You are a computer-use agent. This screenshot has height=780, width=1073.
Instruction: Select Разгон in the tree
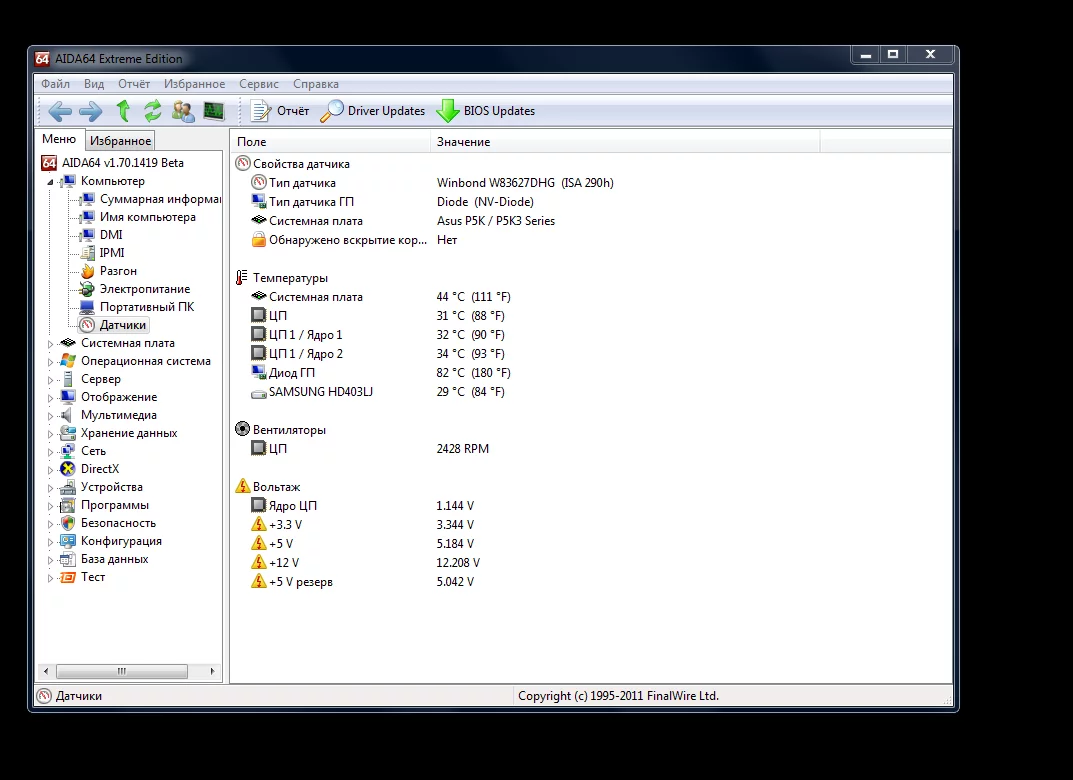(x=118, y=271)
